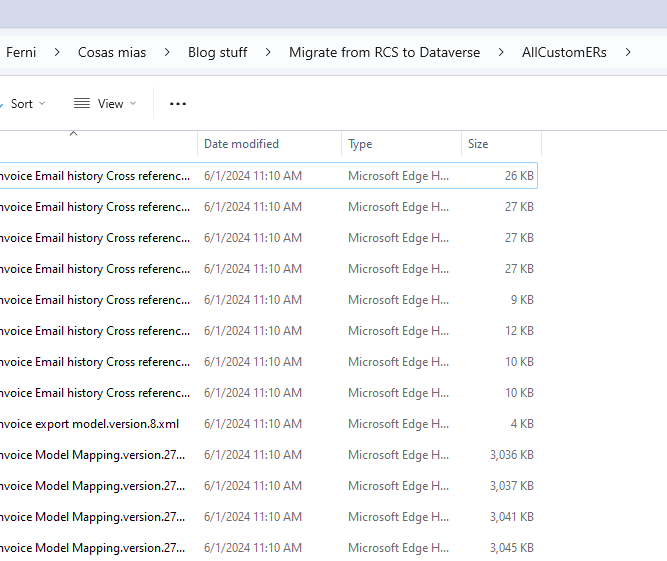
Task: Select the 26 KB Invoice Email history file
Action: point(95,176)
